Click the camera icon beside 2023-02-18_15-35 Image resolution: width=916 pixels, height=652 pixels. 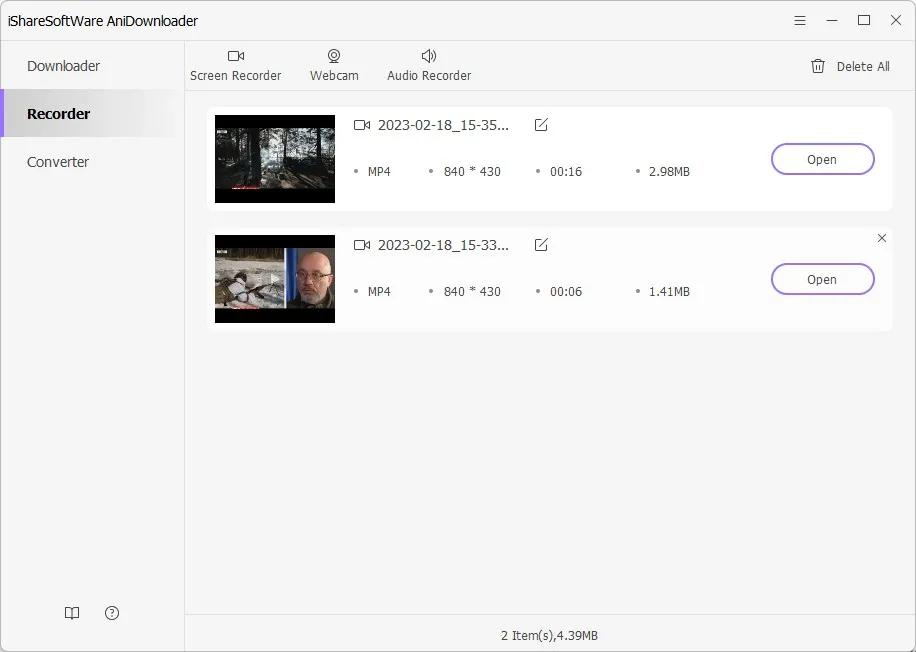(x=362, y=125)
